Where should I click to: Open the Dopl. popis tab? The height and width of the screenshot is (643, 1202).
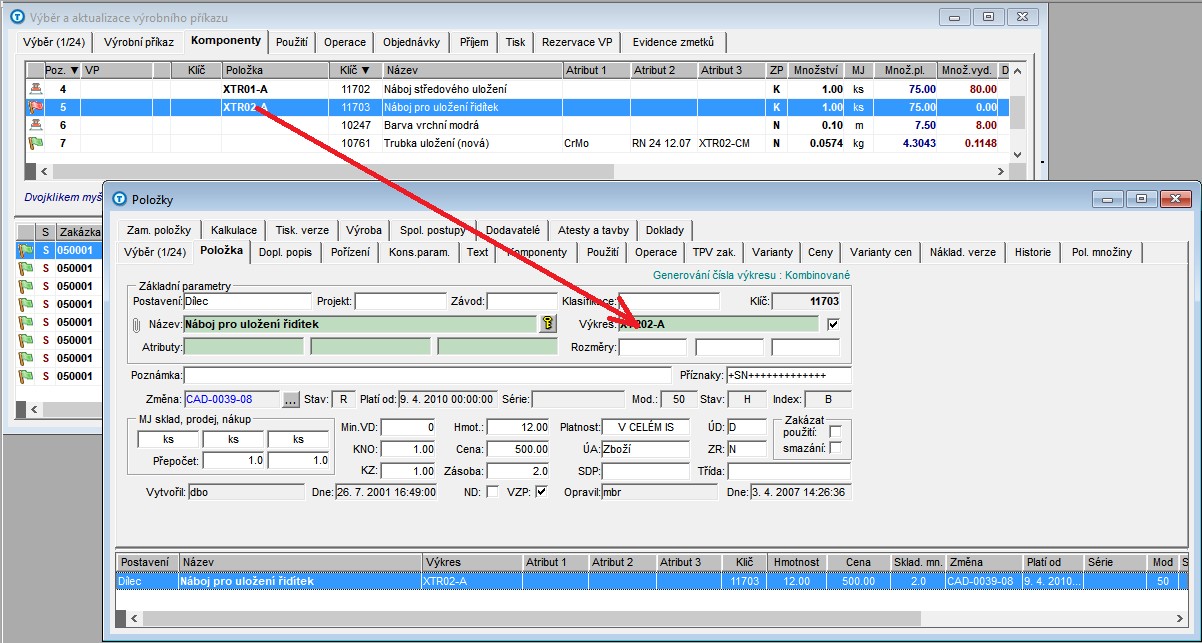tap(285, 252)
